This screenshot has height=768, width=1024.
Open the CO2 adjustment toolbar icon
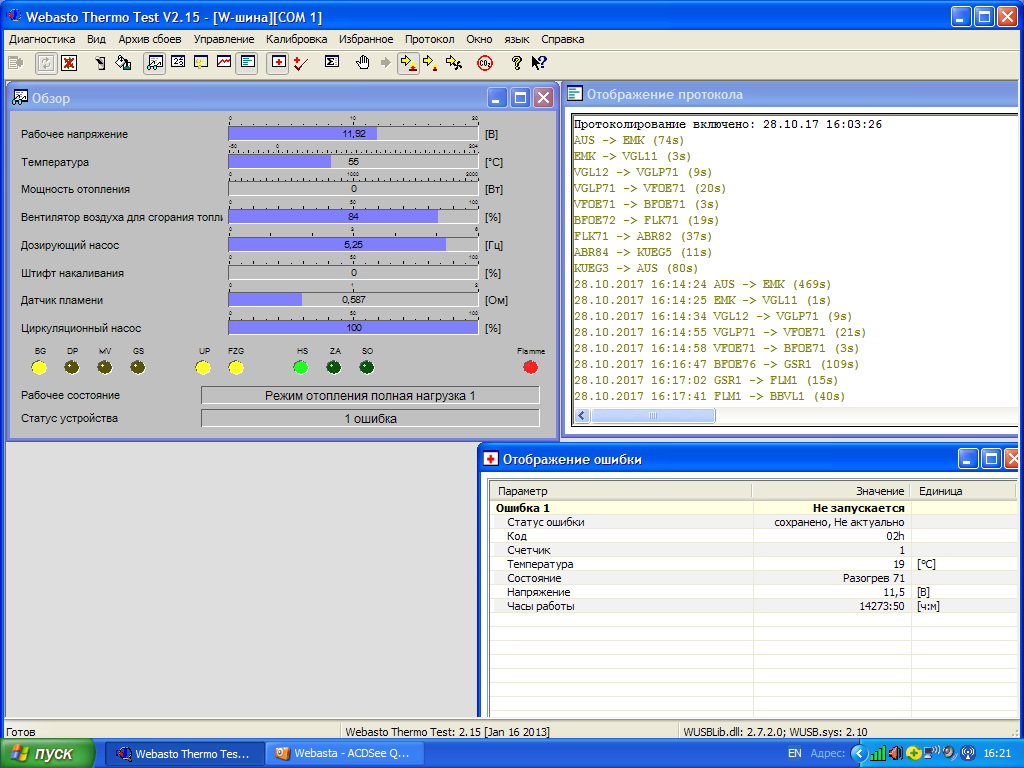(x=485, y=63)
